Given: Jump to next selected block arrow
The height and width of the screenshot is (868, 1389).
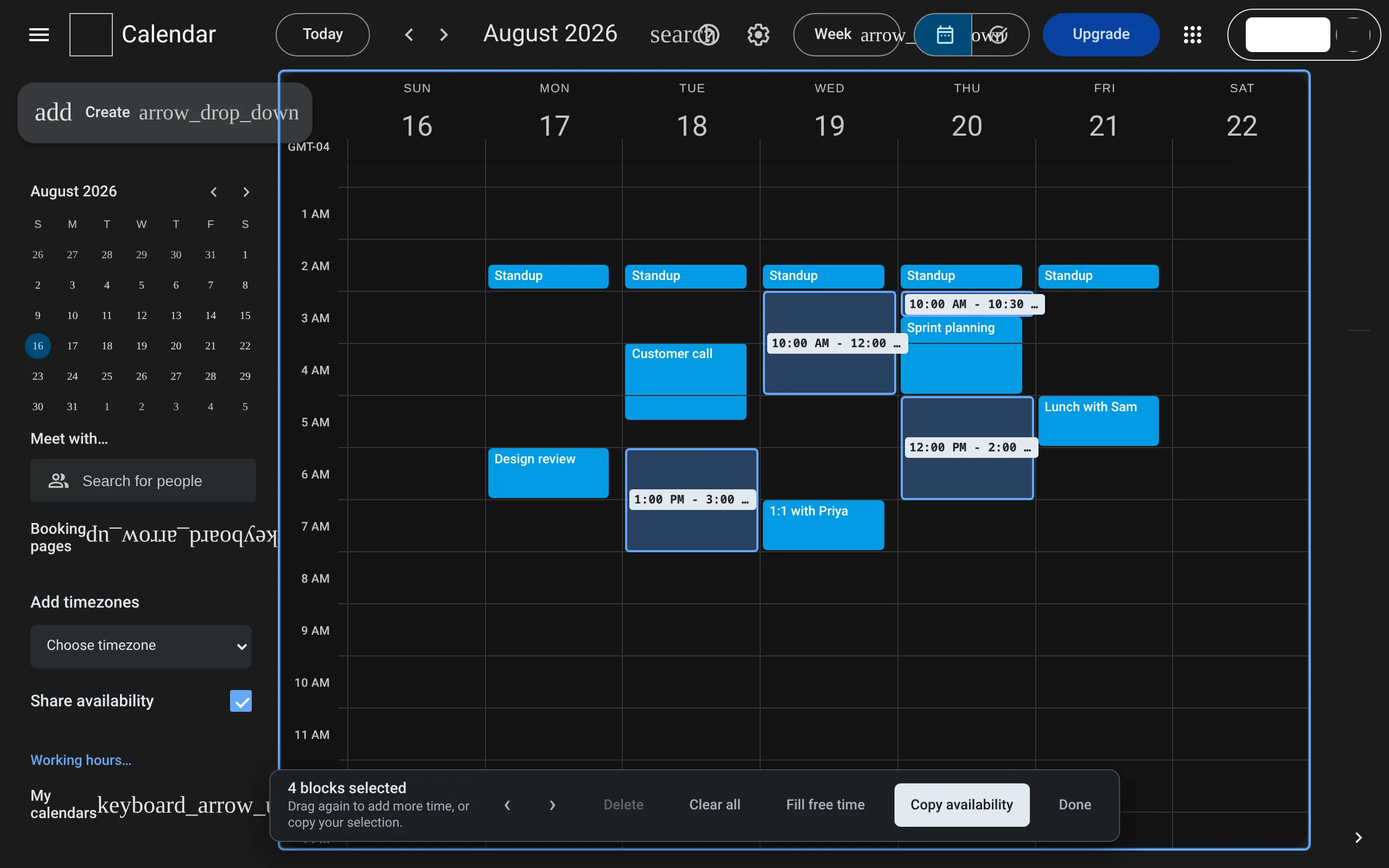Looking at the screenshot, I should click(552, 805).
